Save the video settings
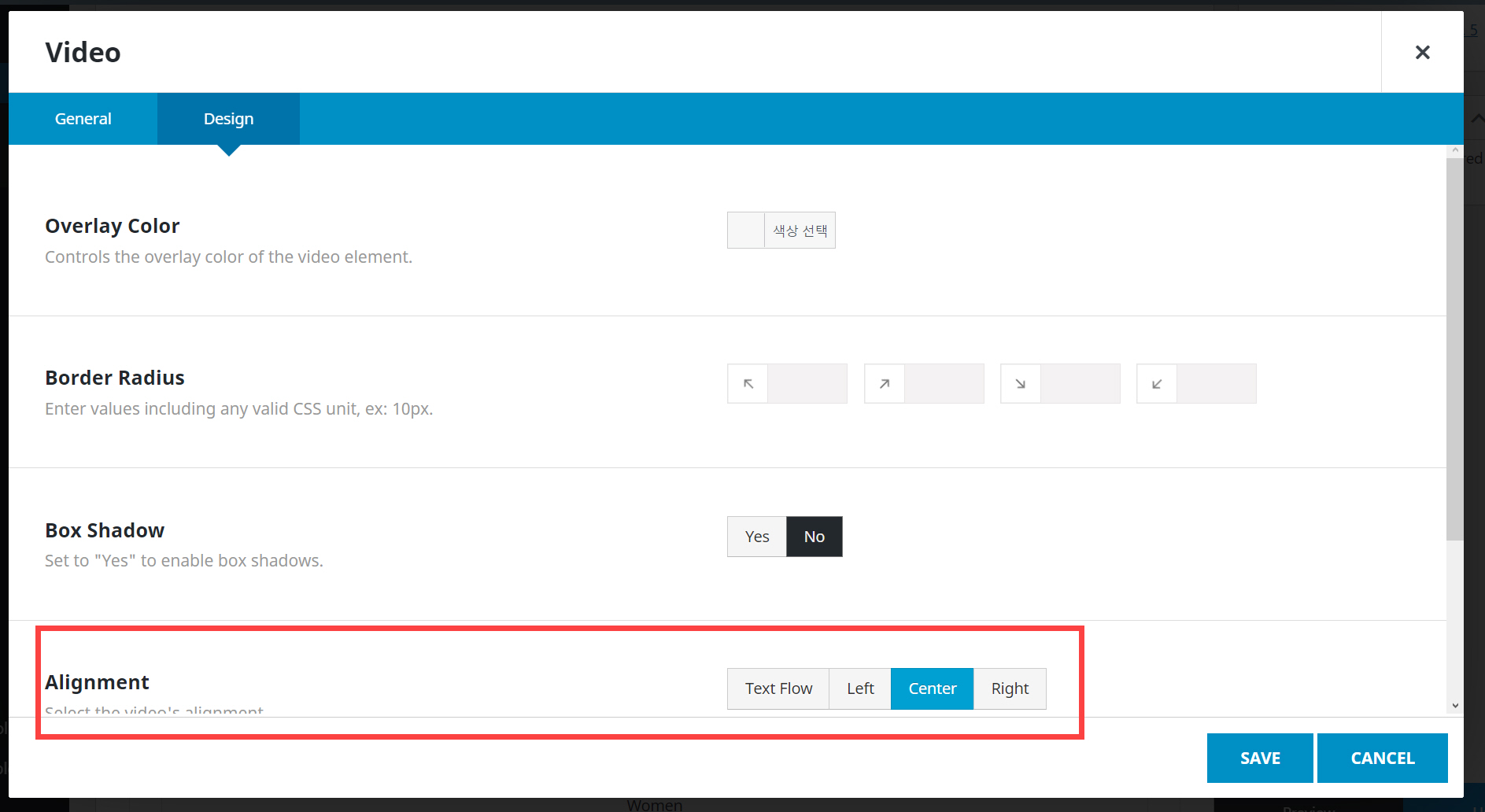Image resolution: width=1485 pixels, height=812 pixels. pyautogui.click(x=1260, y=758)
